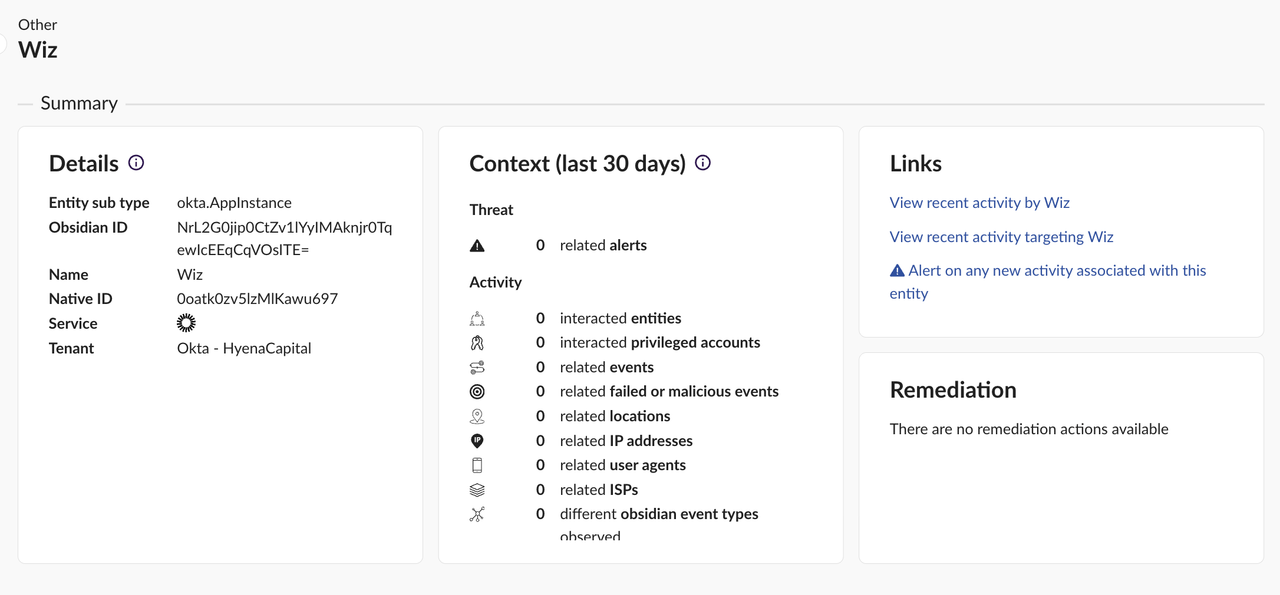Image resolution: width=1280 pixels, height=595 pixels.
Task: Click the privileged accounts icon
Action: (477, 343)
